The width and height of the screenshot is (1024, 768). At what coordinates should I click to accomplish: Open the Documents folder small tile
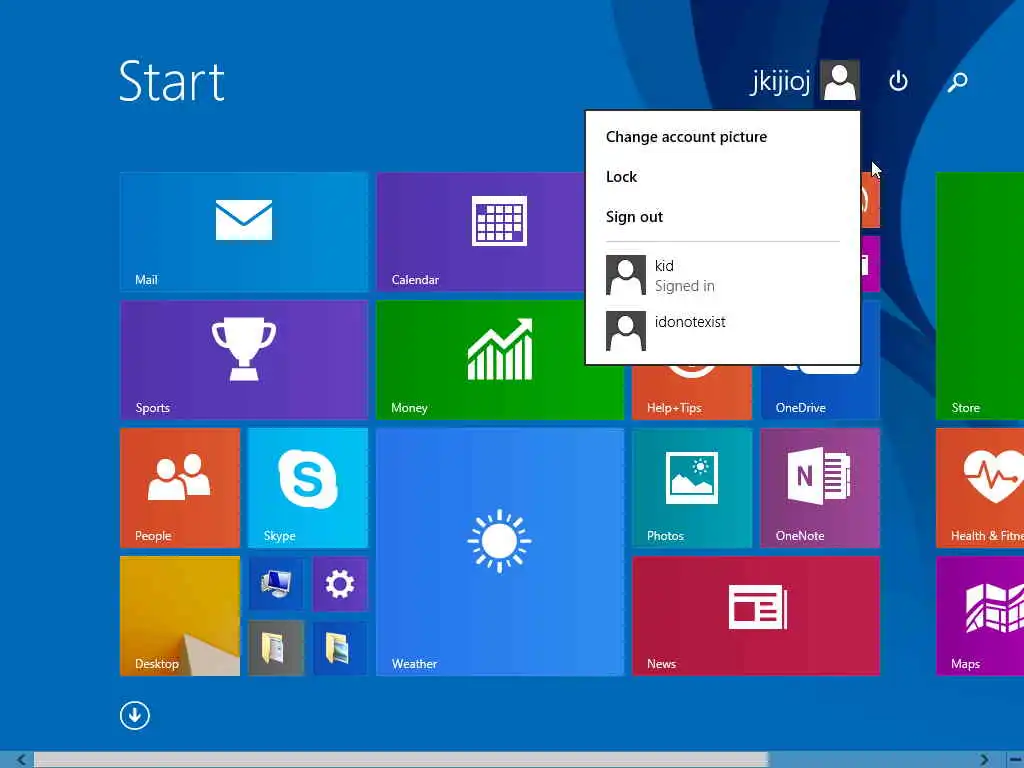pos(276,648)
